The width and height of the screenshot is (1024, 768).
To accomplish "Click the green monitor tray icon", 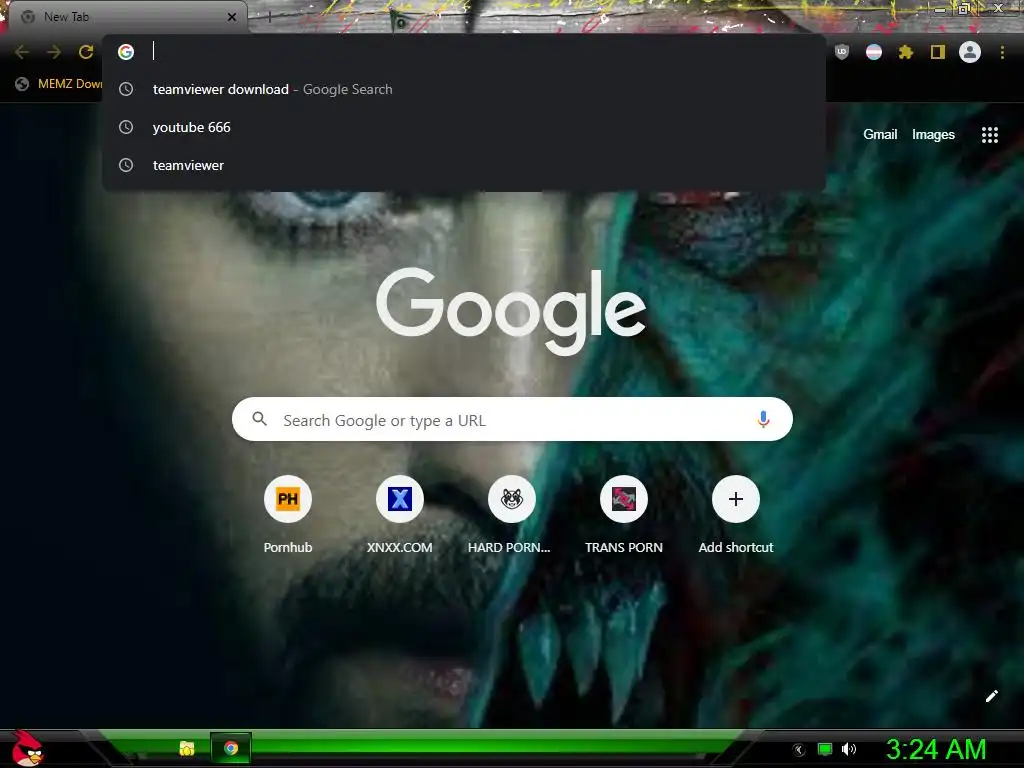I will tap(825, 749).
